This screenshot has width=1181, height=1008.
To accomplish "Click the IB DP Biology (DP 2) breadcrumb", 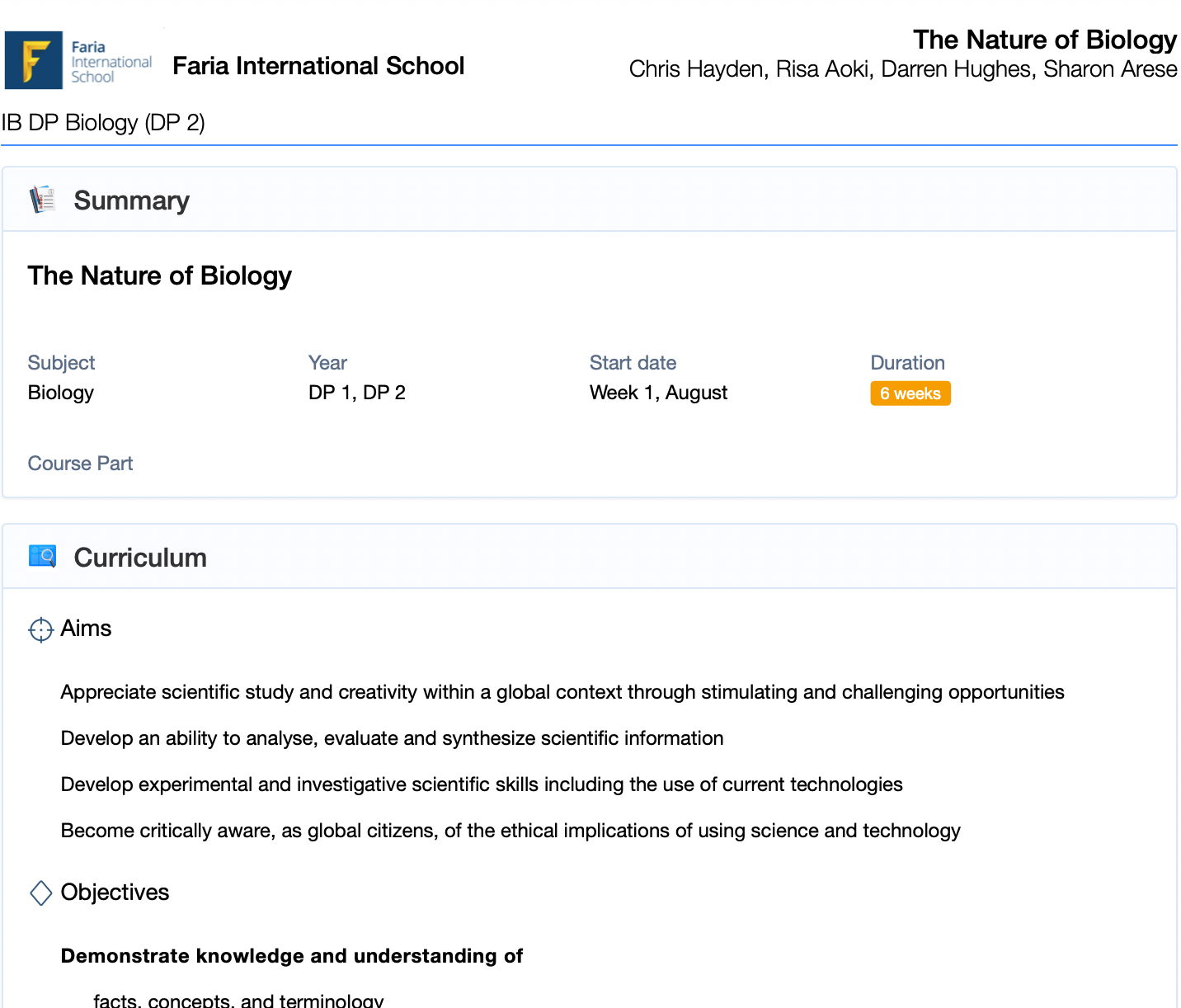I will [x=103, y=123].
